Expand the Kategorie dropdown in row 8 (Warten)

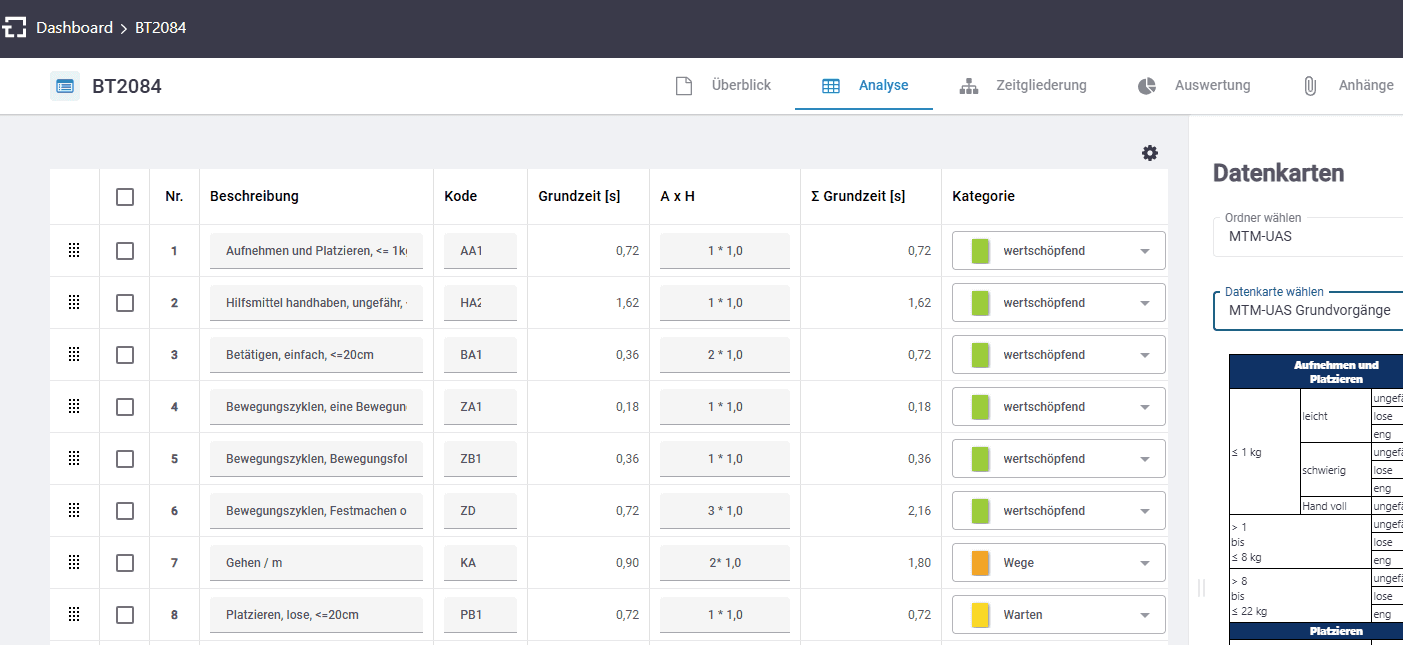coord(1144,615)
